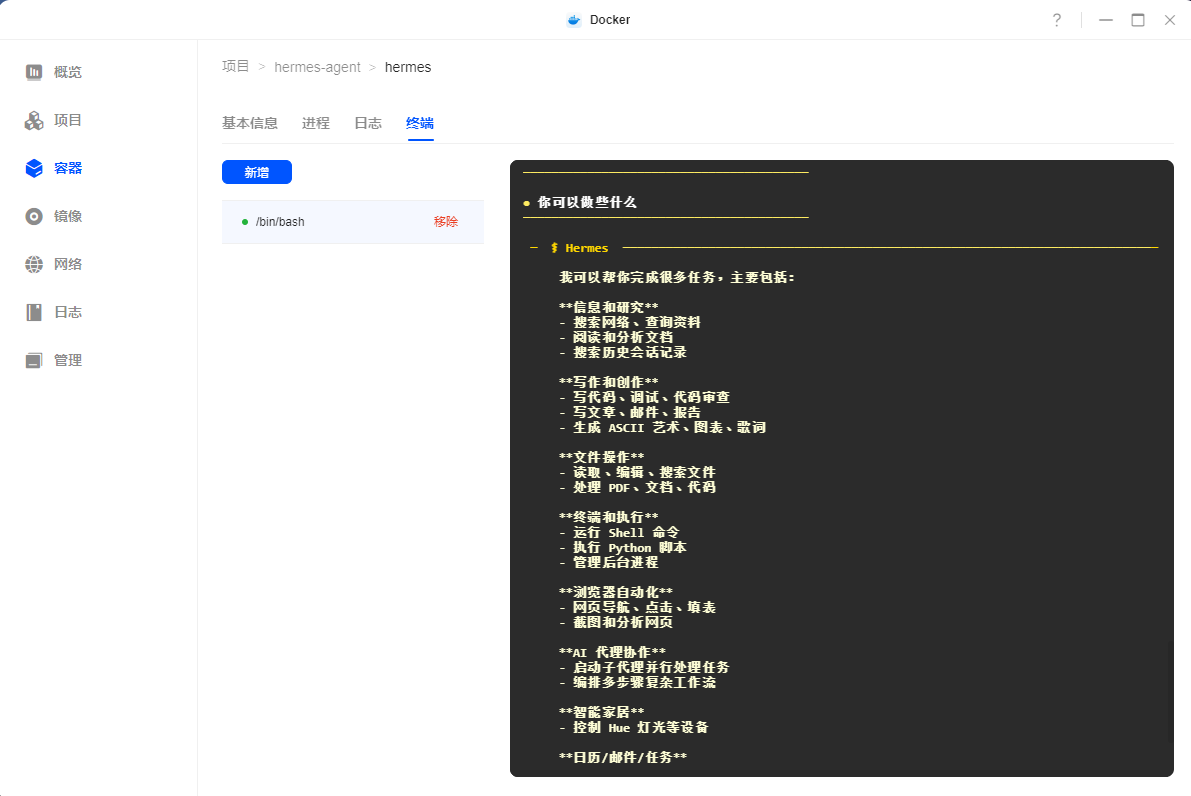Screen dimensions: 1191x796
Task: Navigate to hermes-agent in the breadcrumb
Action: coord(317,67)
